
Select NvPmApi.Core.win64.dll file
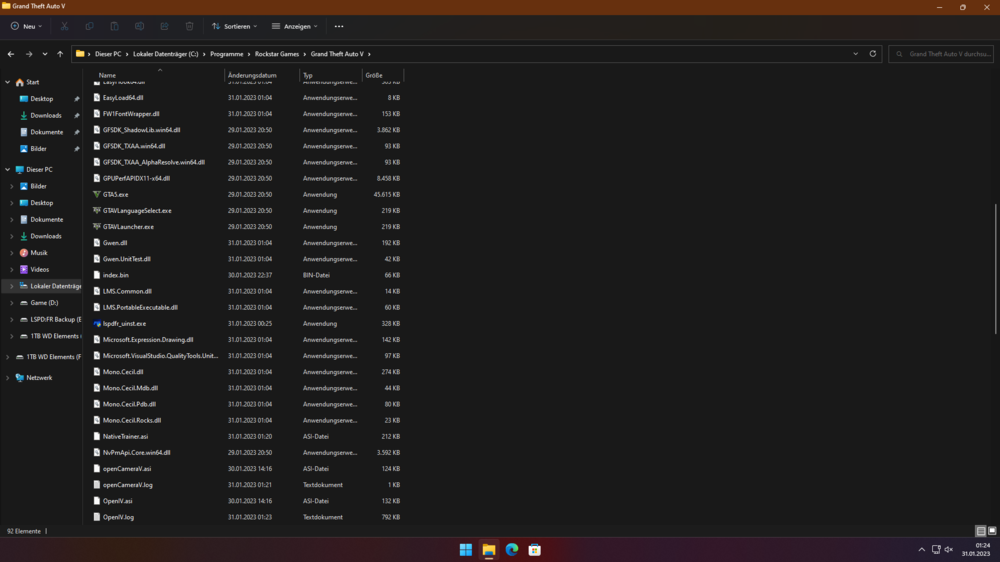pyautogui.click(x=136, y=452)
